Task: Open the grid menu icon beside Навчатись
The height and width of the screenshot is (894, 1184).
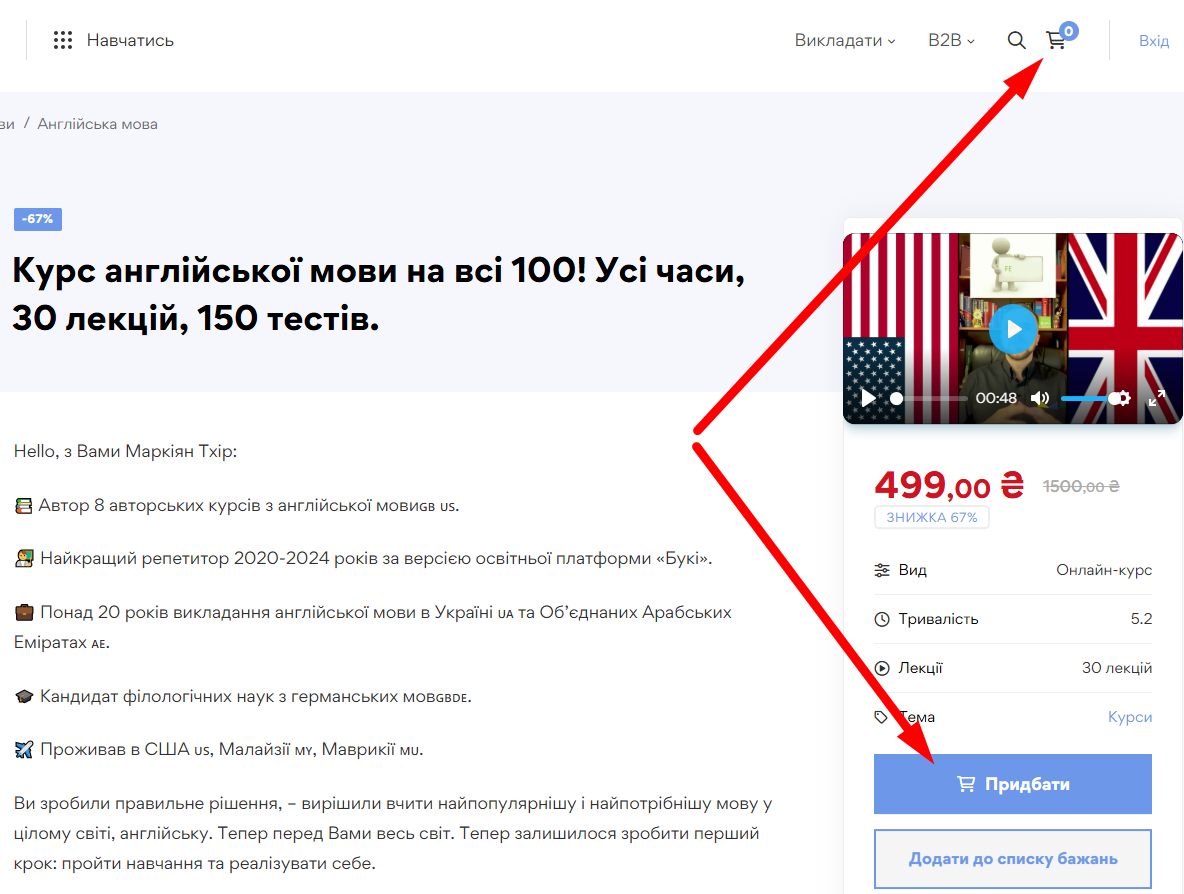Action: click(x=63, y=40)
